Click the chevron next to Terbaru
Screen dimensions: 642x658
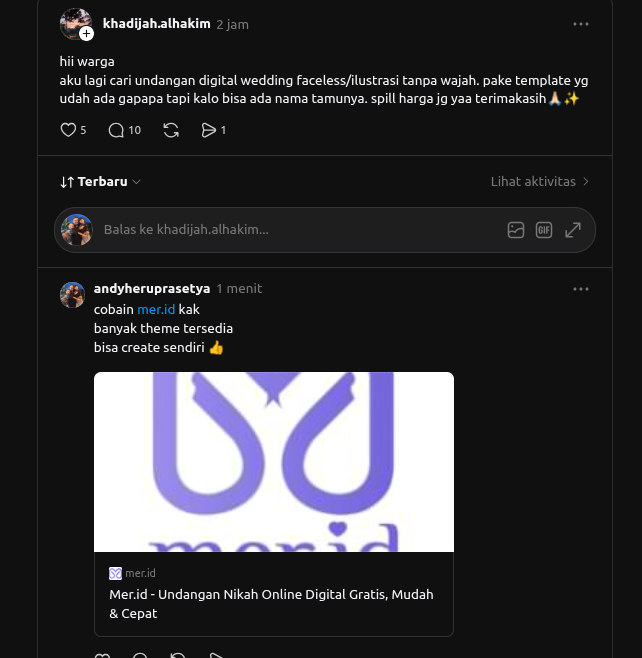coord(136,182)
